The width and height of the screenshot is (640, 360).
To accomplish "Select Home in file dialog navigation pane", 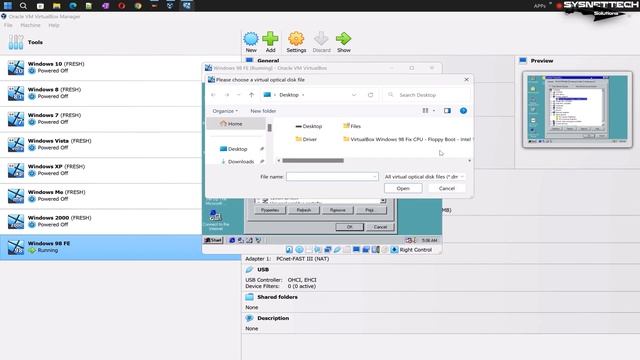I will point(236,124).
